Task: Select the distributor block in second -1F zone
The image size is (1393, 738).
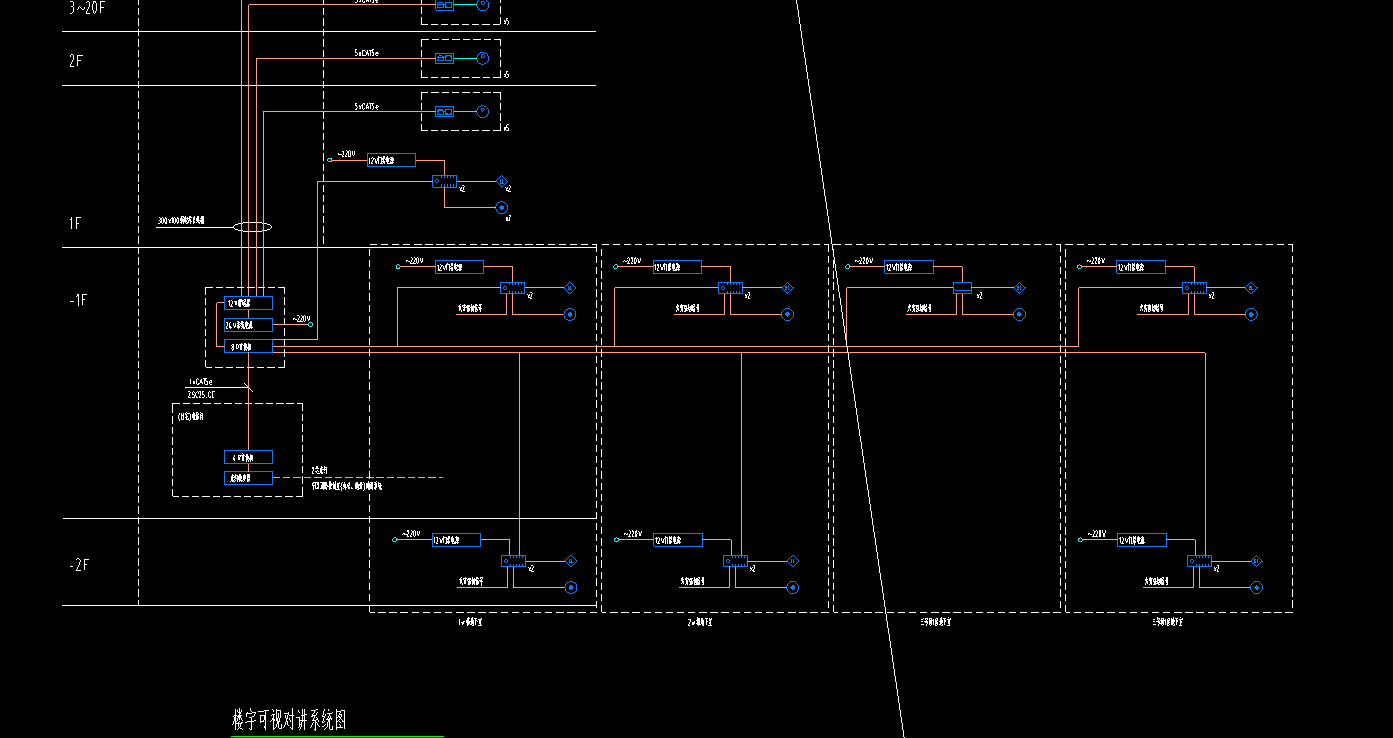Action: pos(731,288)
